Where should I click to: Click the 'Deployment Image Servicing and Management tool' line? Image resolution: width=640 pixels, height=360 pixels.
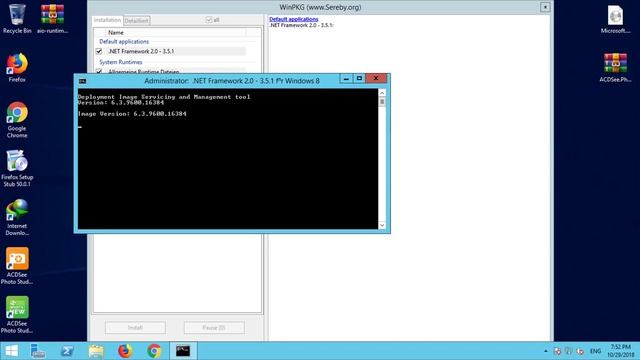[164, 97]
